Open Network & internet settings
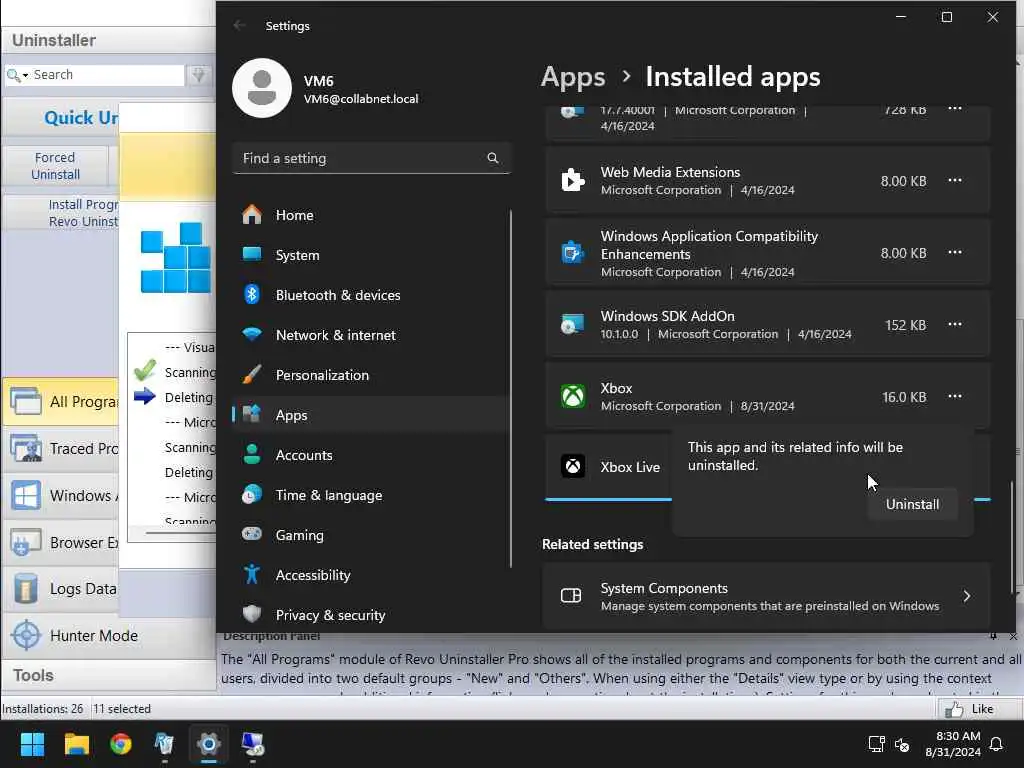This screenshot has width=1024, height=768. pos(371,335)
